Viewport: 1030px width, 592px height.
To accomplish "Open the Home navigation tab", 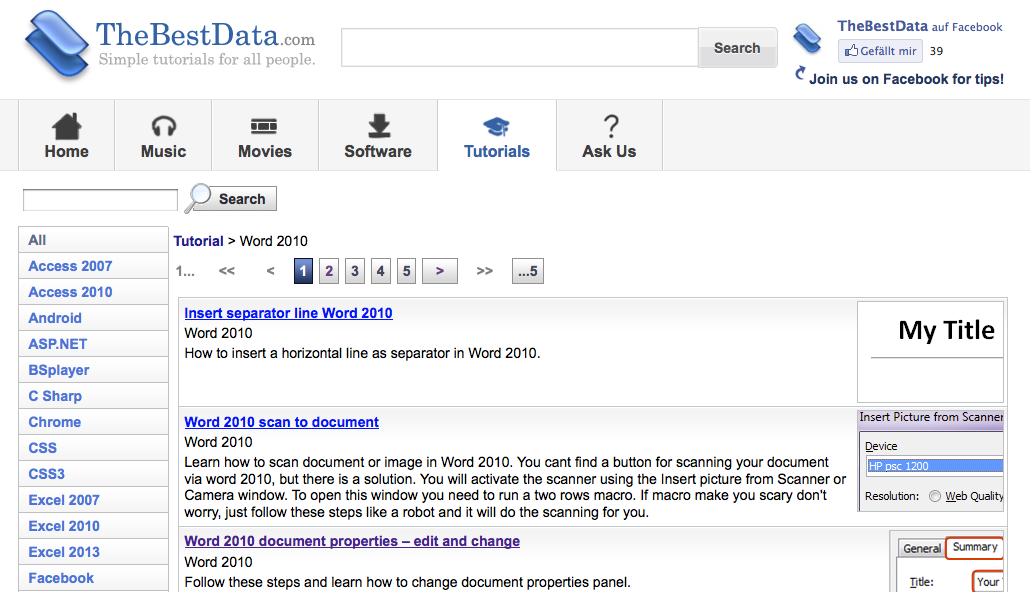I will click(x=66, y=135).
